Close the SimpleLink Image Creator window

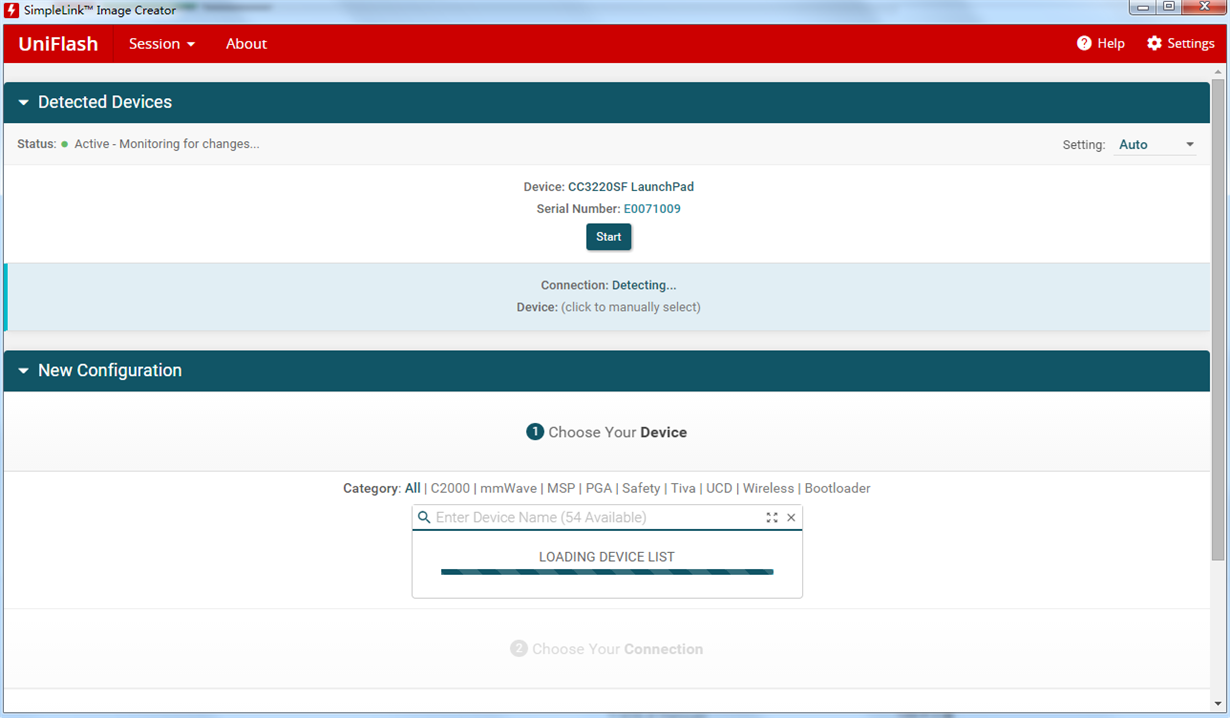[1203, 7]
